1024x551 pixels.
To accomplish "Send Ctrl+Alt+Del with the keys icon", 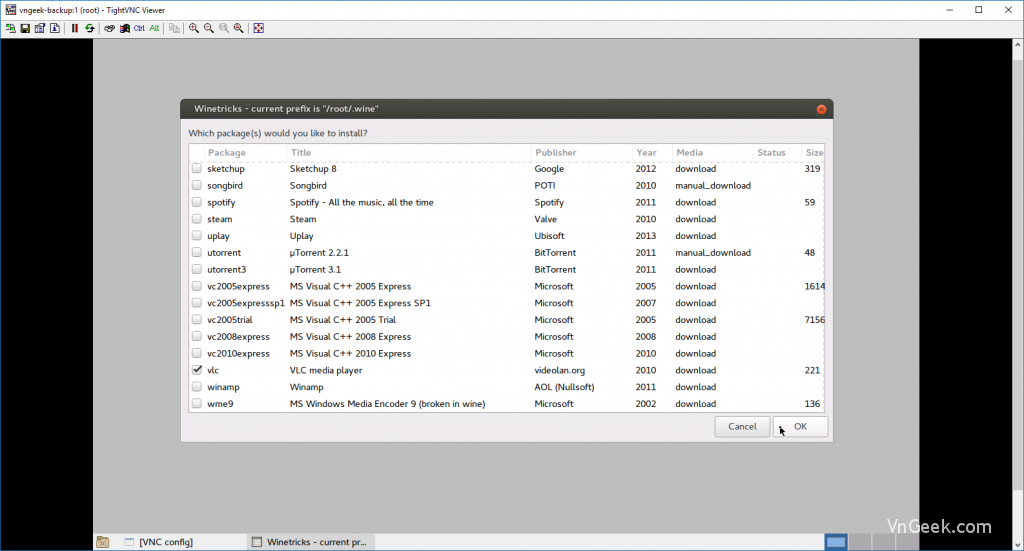I will (x=109, y=28).
